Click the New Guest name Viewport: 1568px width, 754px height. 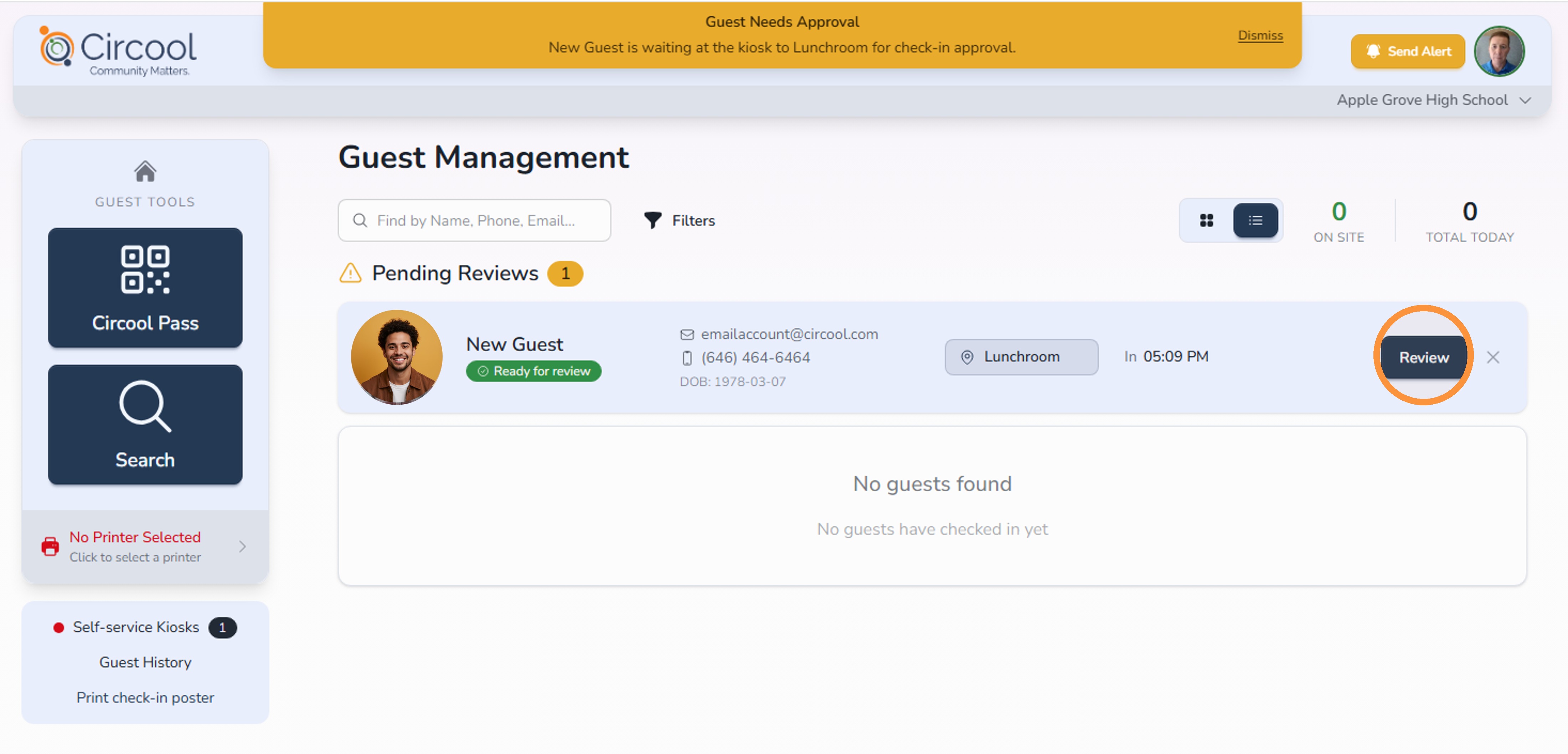[x=514, y=344]
